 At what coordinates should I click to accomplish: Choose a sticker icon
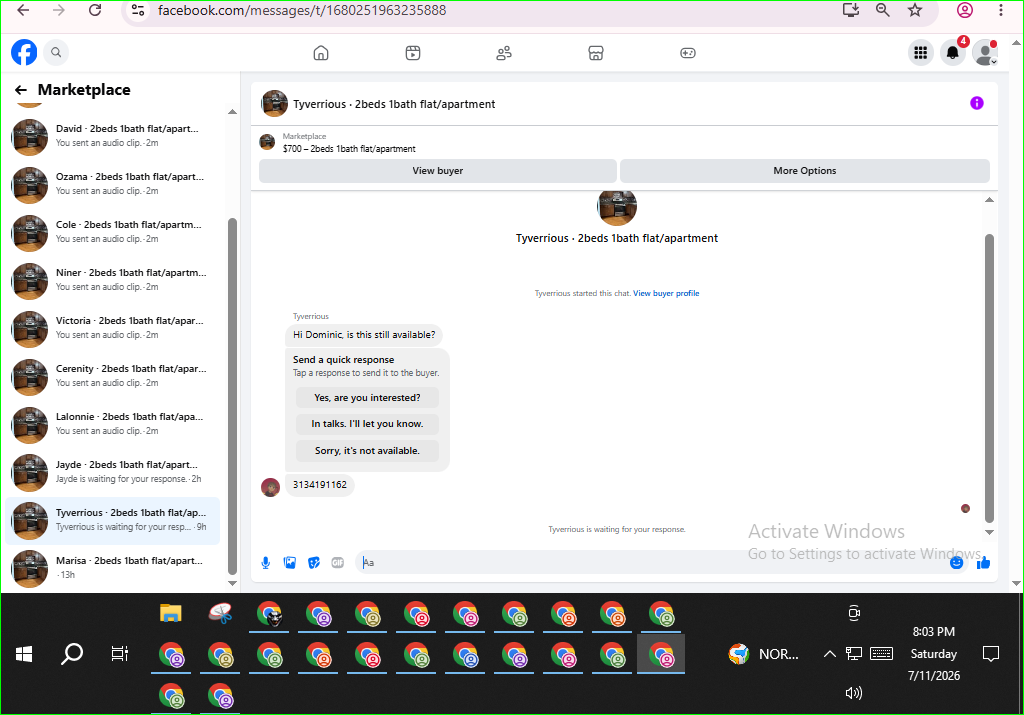point(314,563)
